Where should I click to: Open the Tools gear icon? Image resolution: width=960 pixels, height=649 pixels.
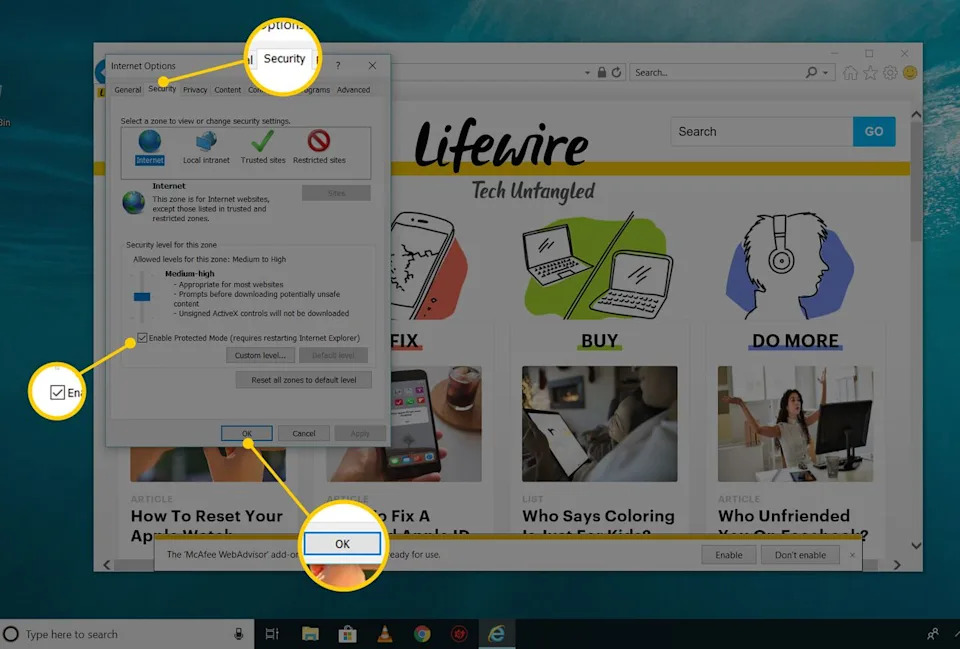coord(890,73)
